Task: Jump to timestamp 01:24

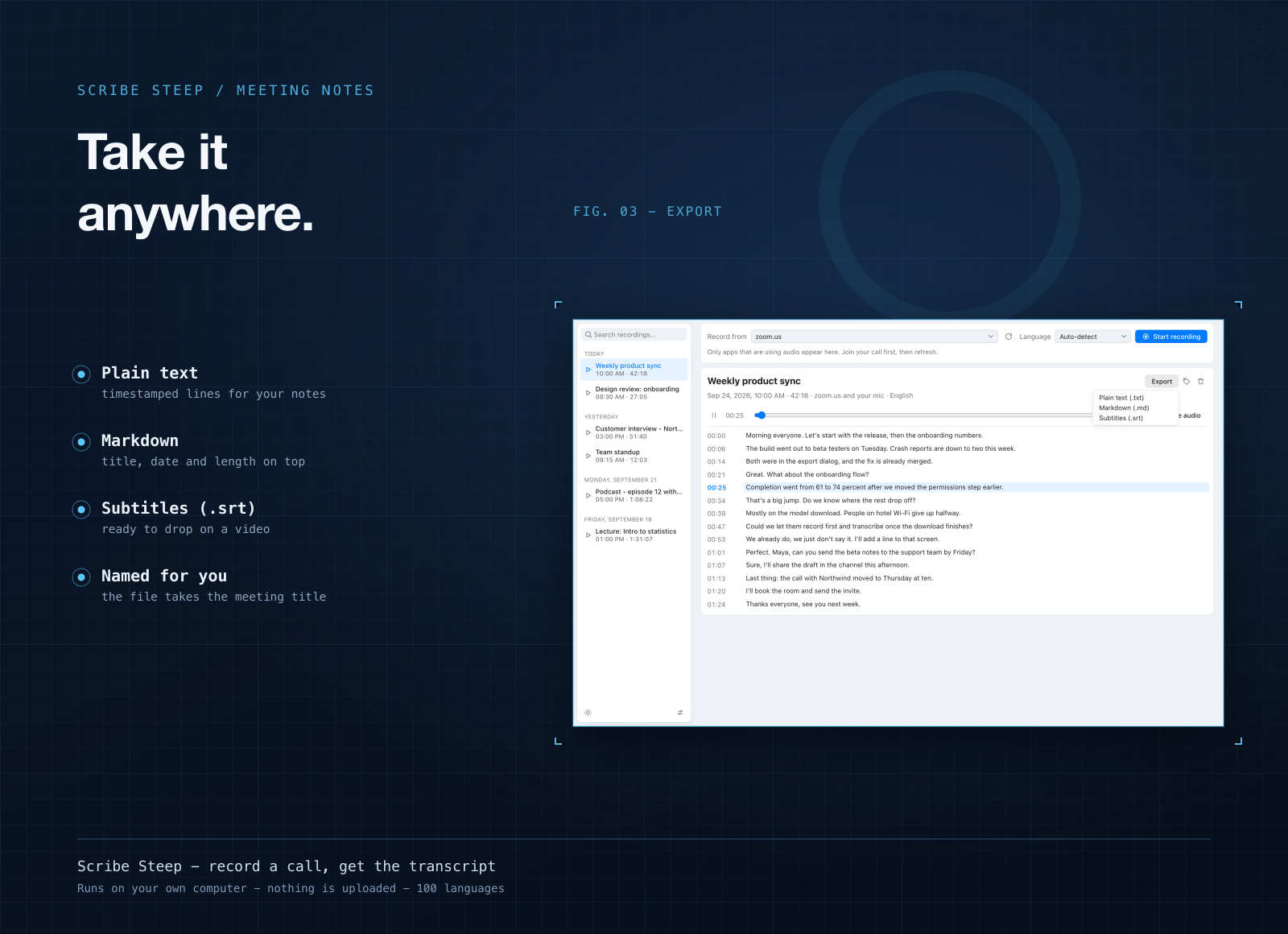Action: tap(716, 605)
